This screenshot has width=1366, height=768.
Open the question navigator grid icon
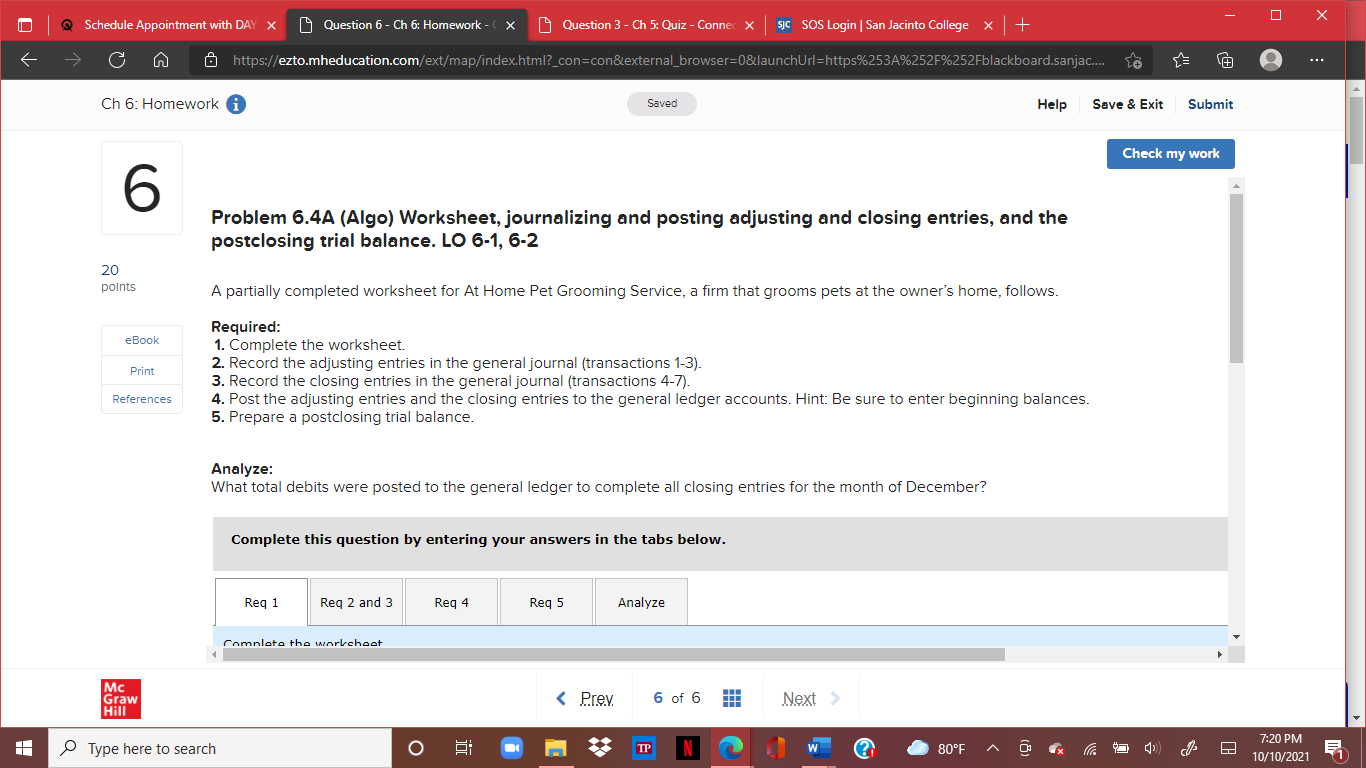click(732, 697)
